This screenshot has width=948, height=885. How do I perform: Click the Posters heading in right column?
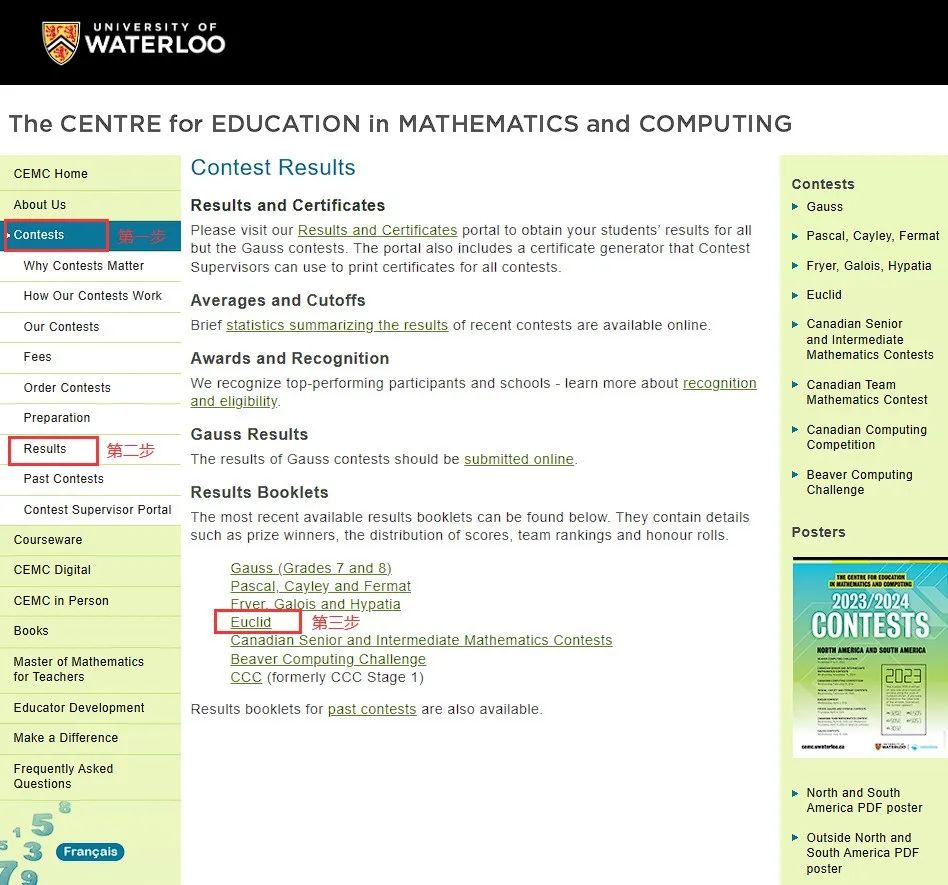(x=818, y=532)
